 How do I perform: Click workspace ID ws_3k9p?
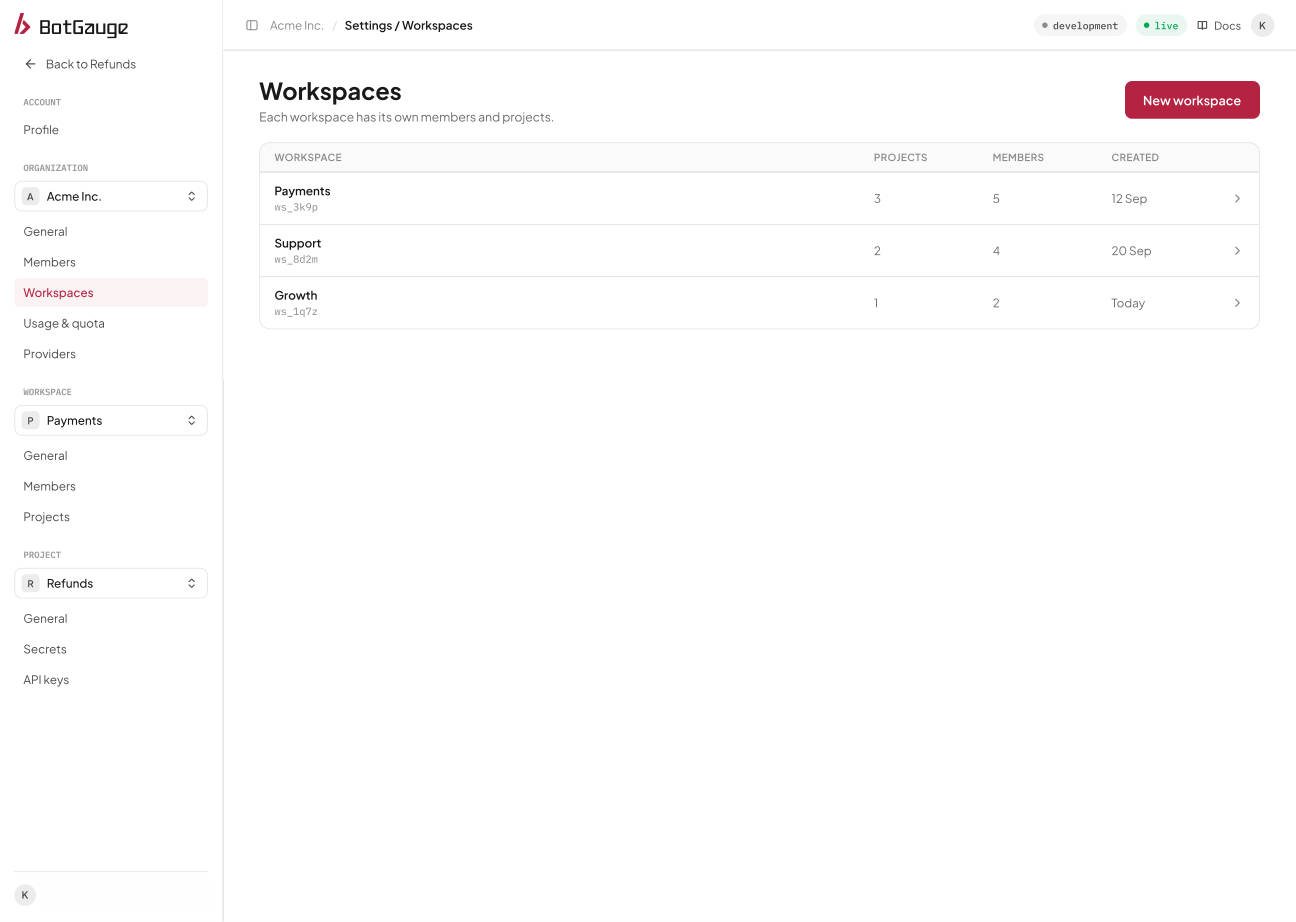click(296, 208)
